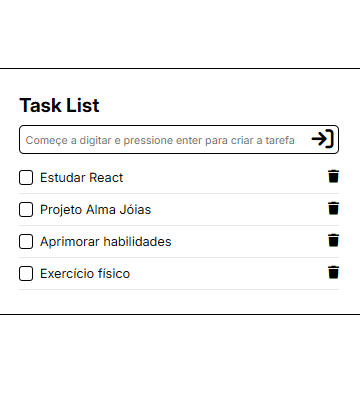Tick the Exercício físico checkbox
The height and width of the screenshot is (400, 360).
26,273
